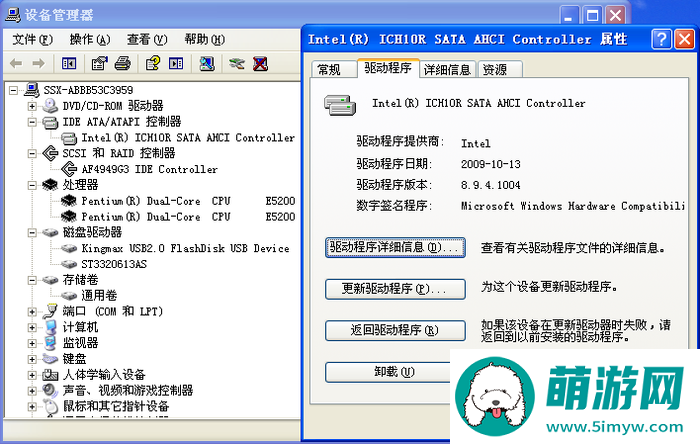Open the 帮助(H) menu
The width and height of the screenshot is (700, 444).
[204, 40]
